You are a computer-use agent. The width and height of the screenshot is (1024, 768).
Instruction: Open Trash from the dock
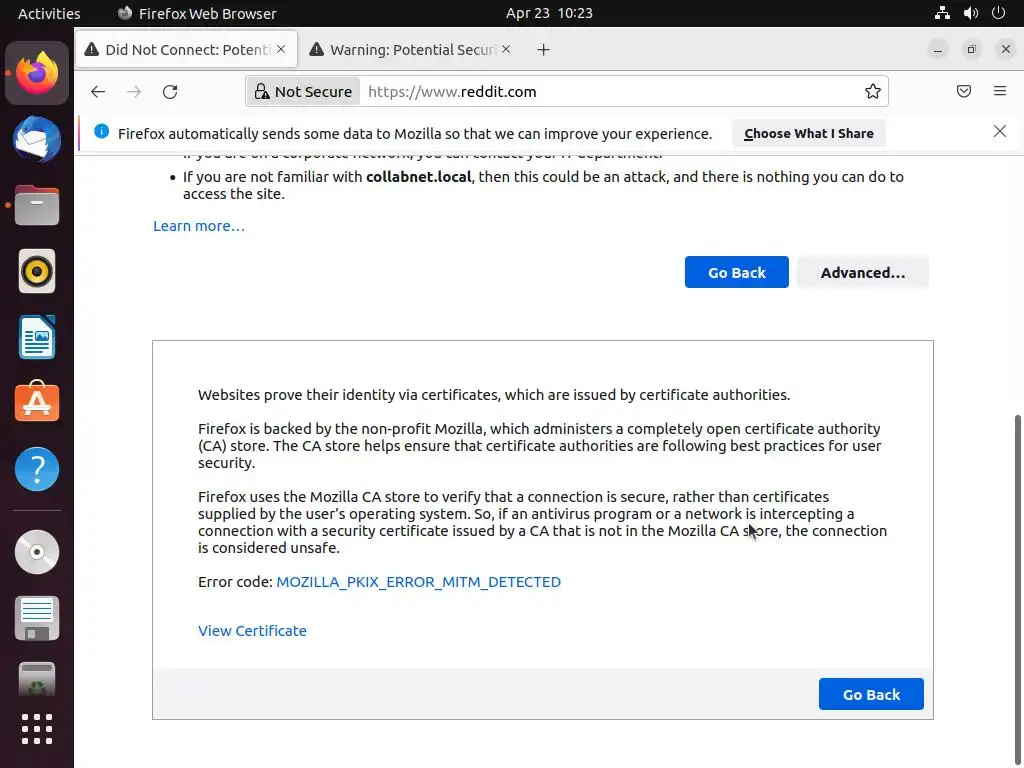pos(37,679)
